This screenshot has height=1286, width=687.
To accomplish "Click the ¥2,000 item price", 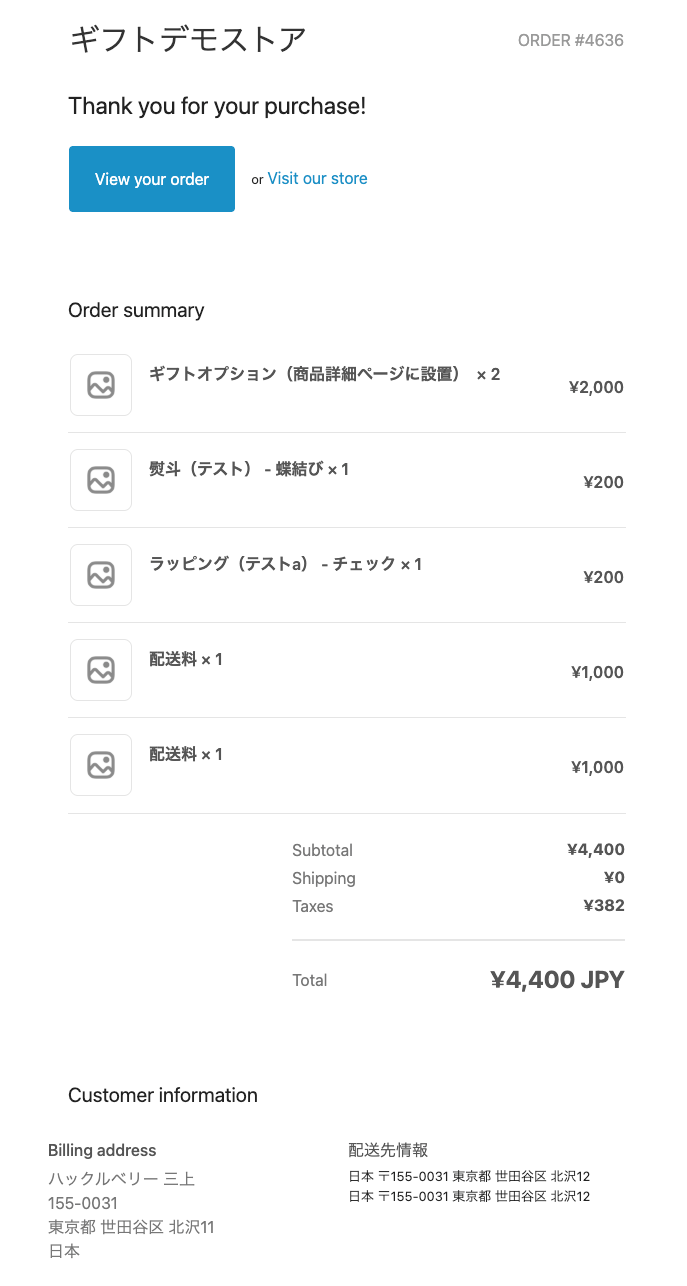I will (x=596, y=388).
